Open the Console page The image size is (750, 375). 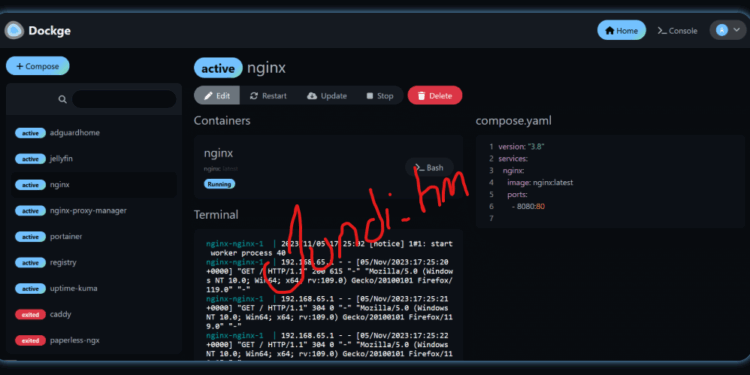pyautogui.click(x=677, y=31)
